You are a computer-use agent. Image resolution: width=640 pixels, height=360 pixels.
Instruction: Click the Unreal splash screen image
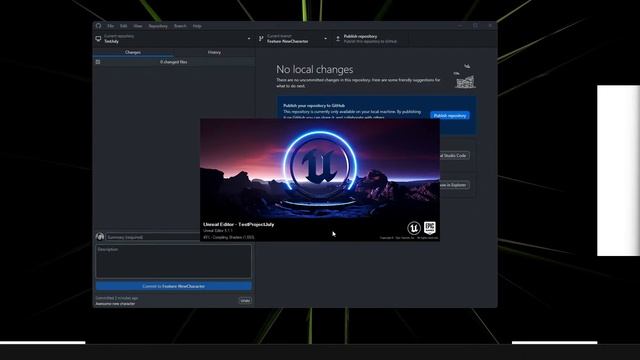tap(320, 180)
